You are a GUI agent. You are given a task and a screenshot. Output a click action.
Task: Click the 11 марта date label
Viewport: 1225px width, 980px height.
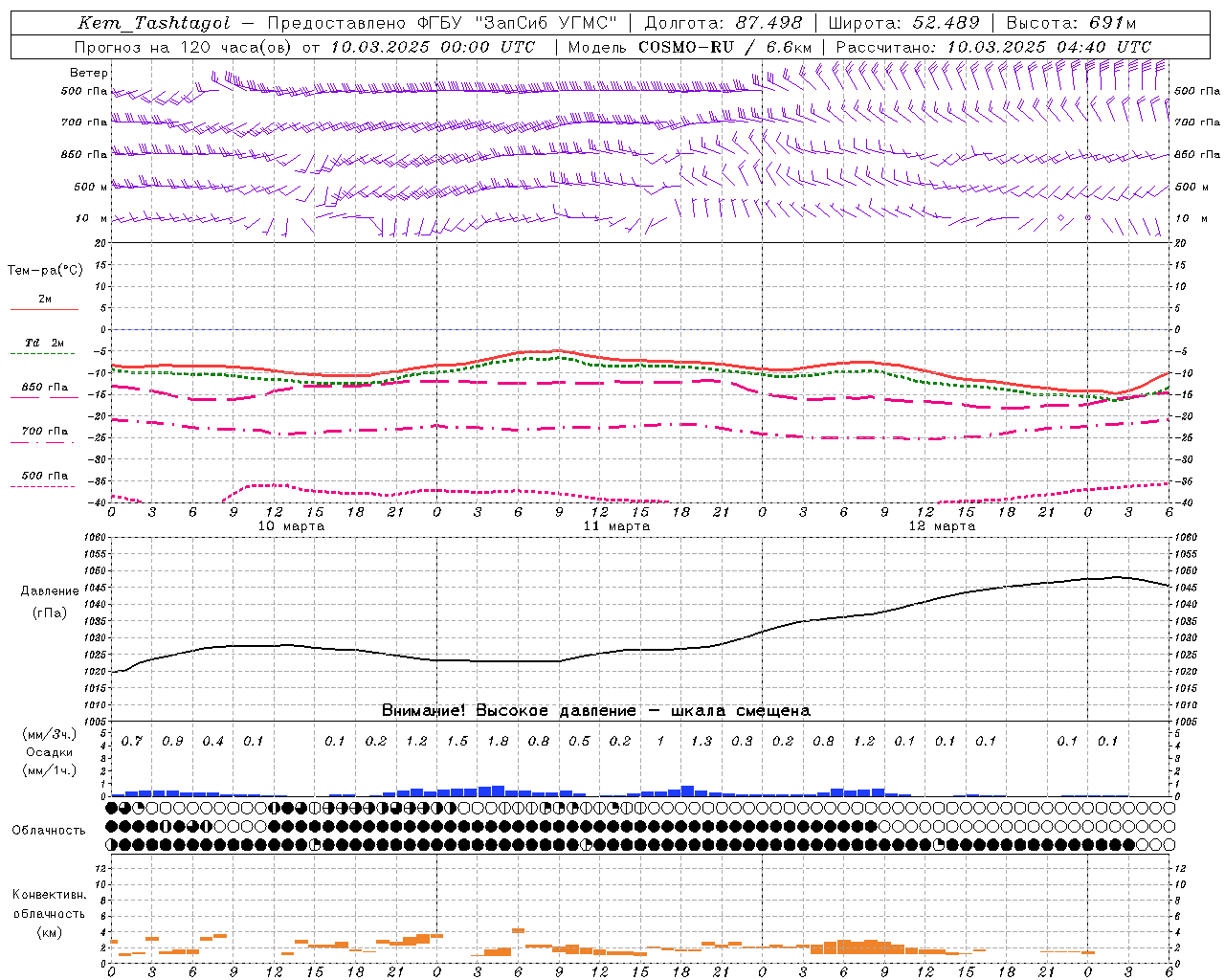pos(616,526)
